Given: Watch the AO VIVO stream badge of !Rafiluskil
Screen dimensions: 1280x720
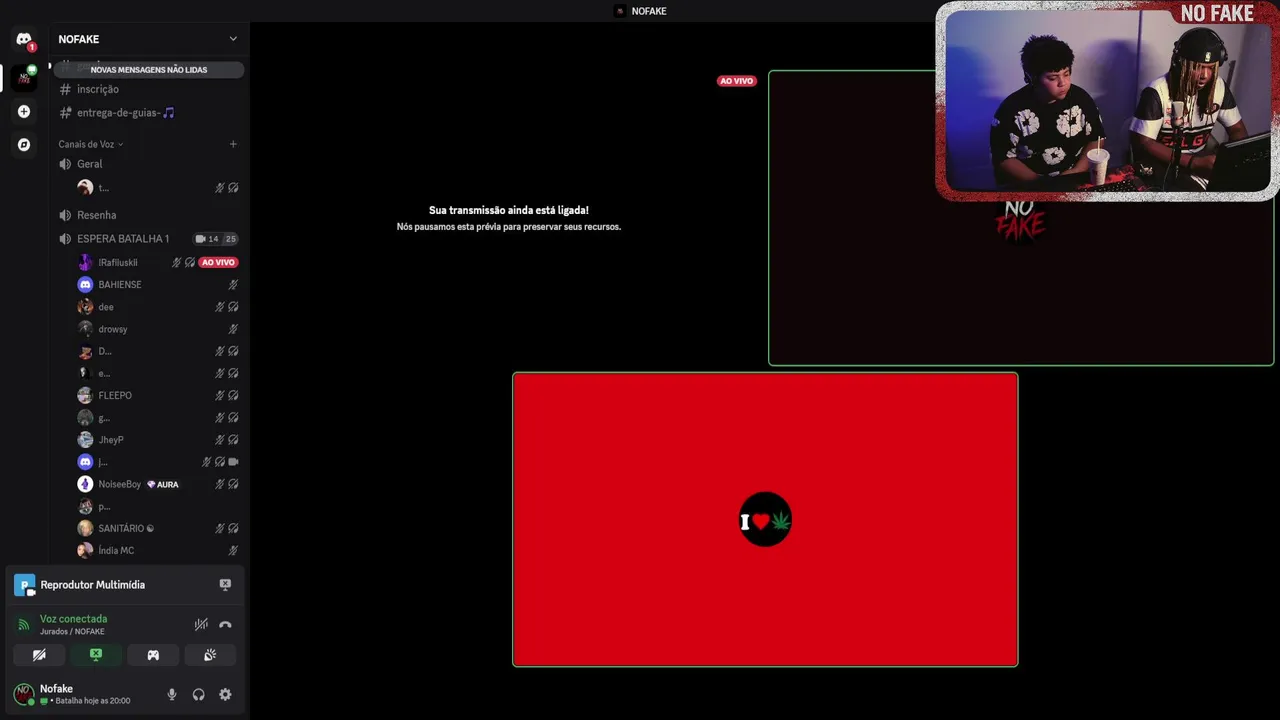Looking at the screenshot, I should pyautogui.click(x=218, y=262).
